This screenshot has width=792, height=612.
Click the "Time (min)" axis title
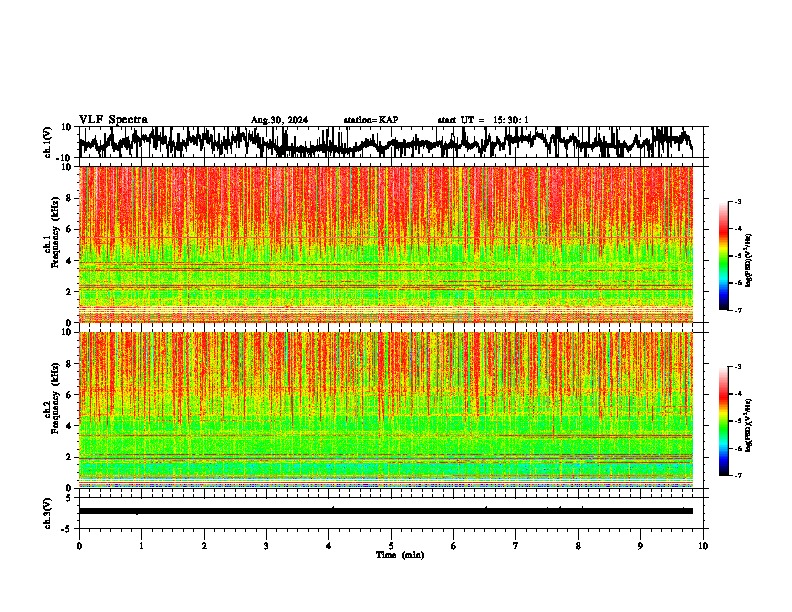[400, 555]
